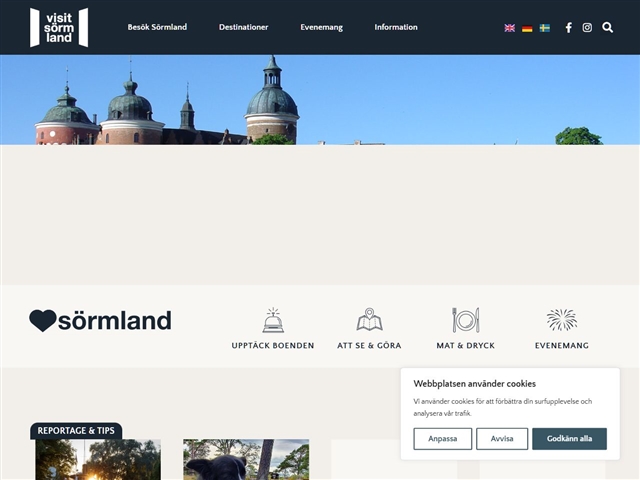Screen dimensions: 640x480
Task: Click the fireworks icon
Action: click(x=562, y=320)
